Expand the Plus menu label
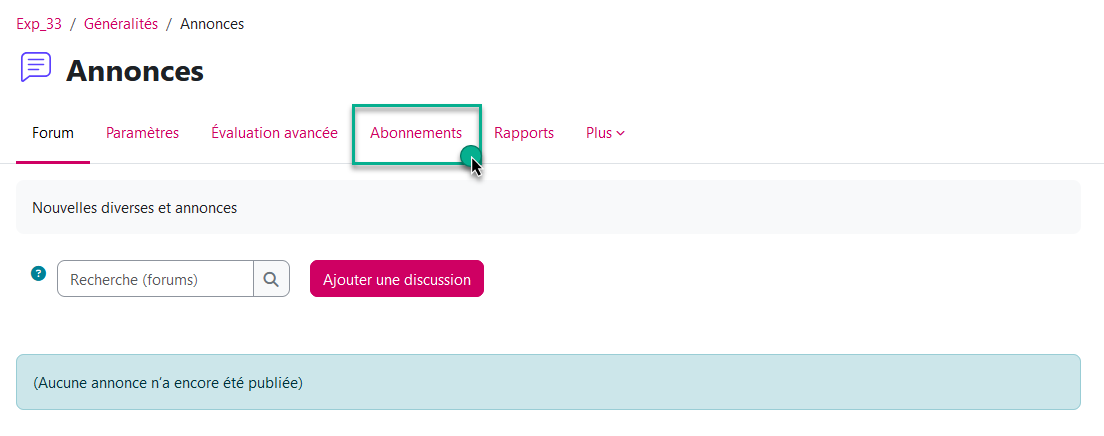Viewport: 1104px width, 436px height. coord(599,133)
